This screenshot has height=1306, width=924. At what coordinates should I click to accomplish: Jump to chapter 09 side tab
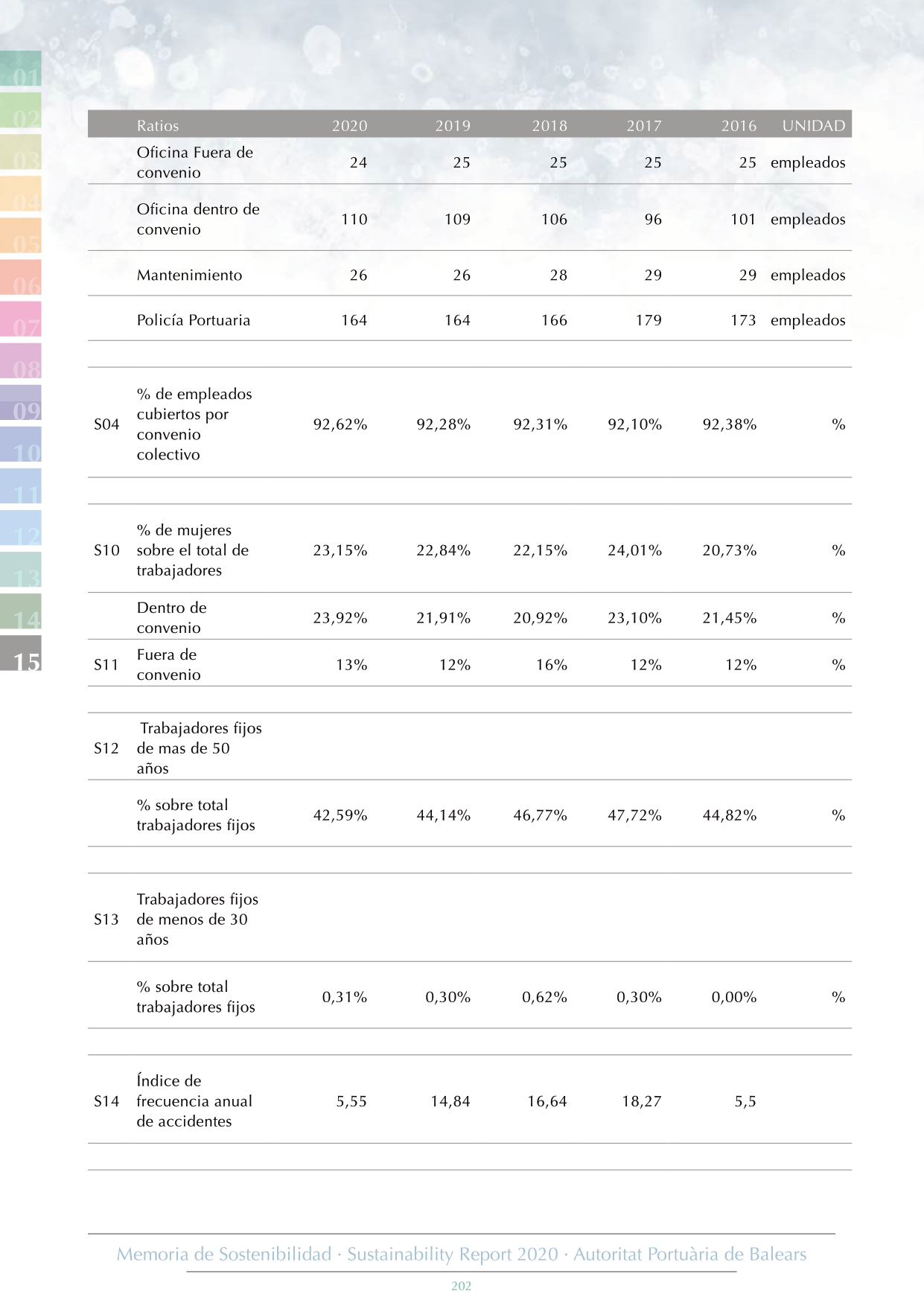(x=20, y=402)
